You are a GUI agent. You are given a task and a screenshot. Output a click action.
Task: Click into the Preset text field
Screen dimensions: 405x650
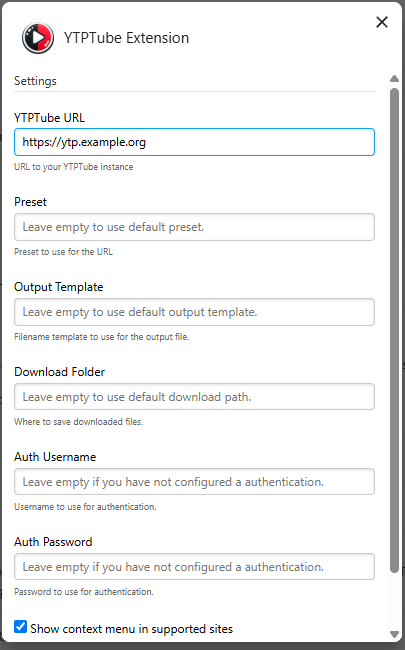click(x=194, y=227)
